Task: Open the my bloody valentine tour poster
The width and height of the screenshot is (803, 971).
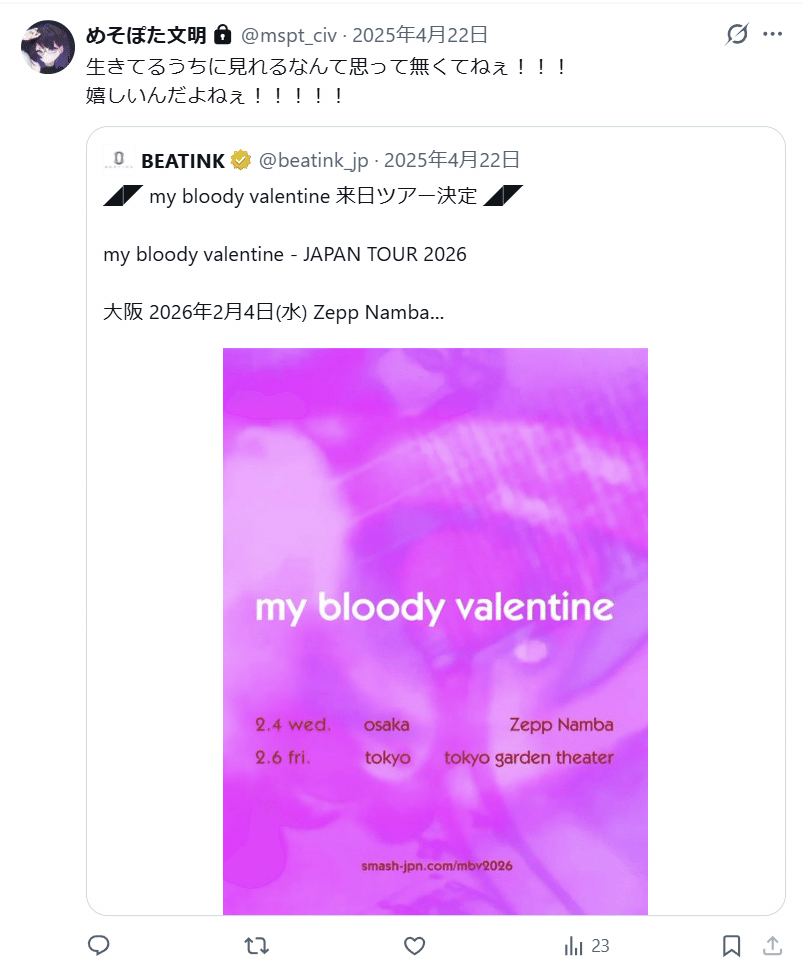Action: [435, 630]
